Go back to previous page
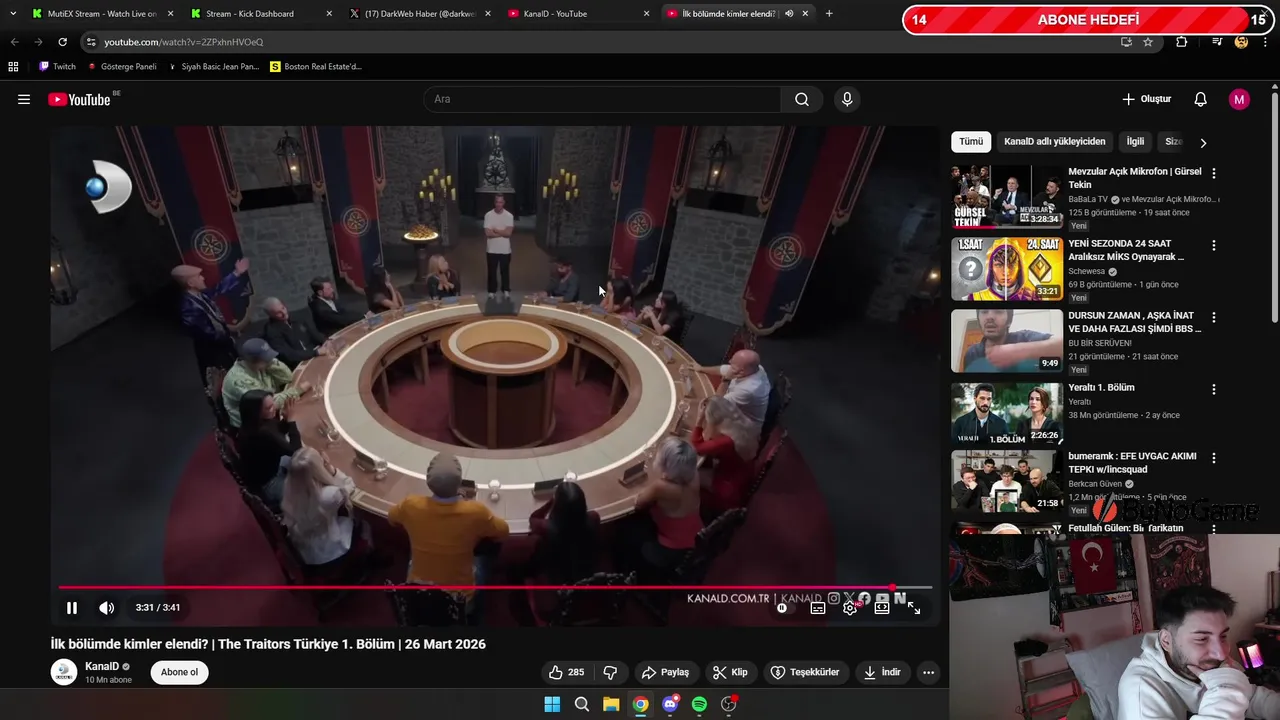The height and width of the screenshot is (720, 1280). [x=14, y=42]
